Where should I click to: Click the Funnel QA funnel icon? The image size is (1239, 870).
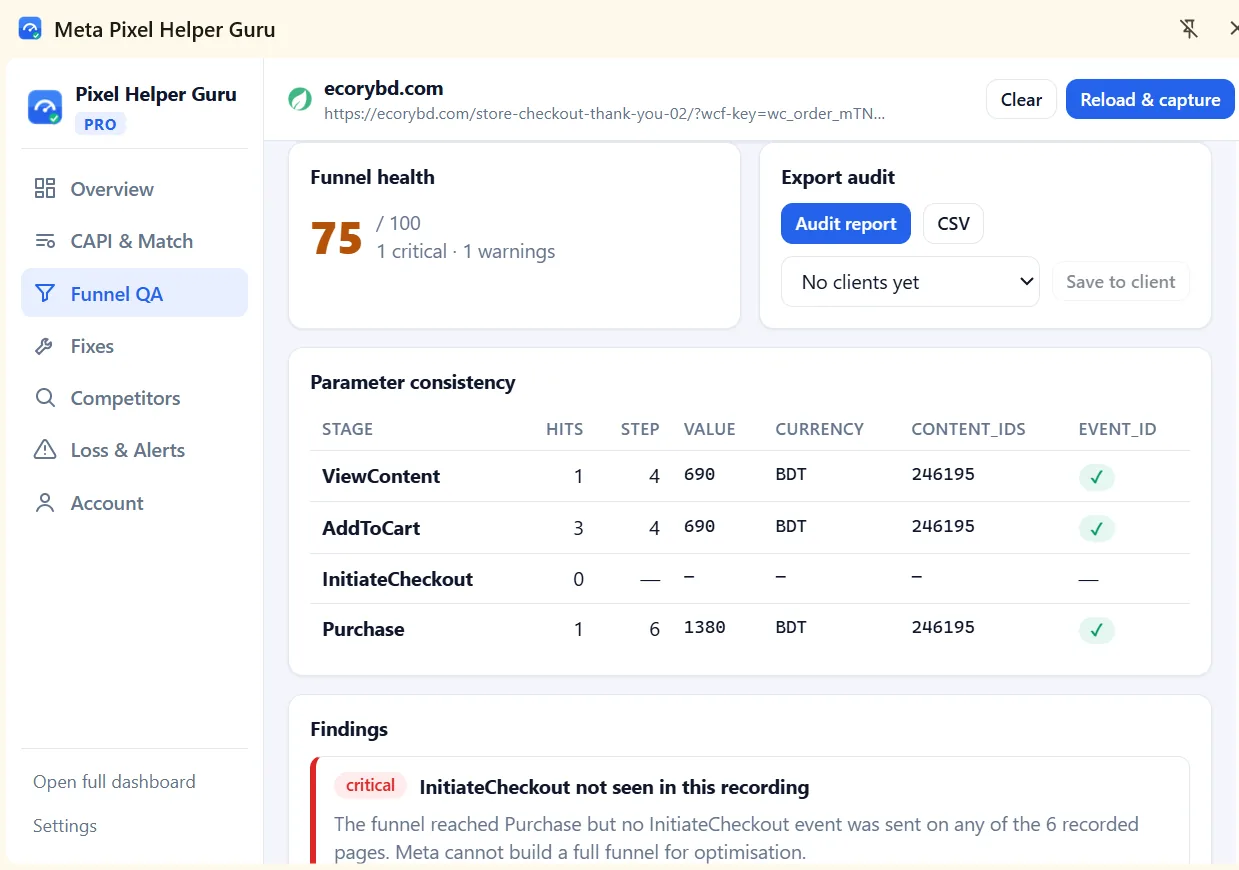click(x=45, y=293)
